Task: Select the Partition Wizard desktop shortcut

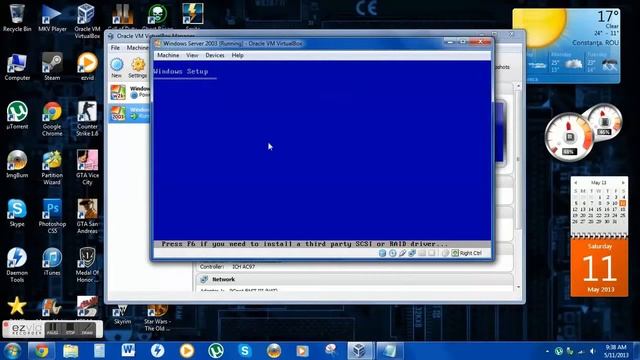Action: [x=52, y=168]
